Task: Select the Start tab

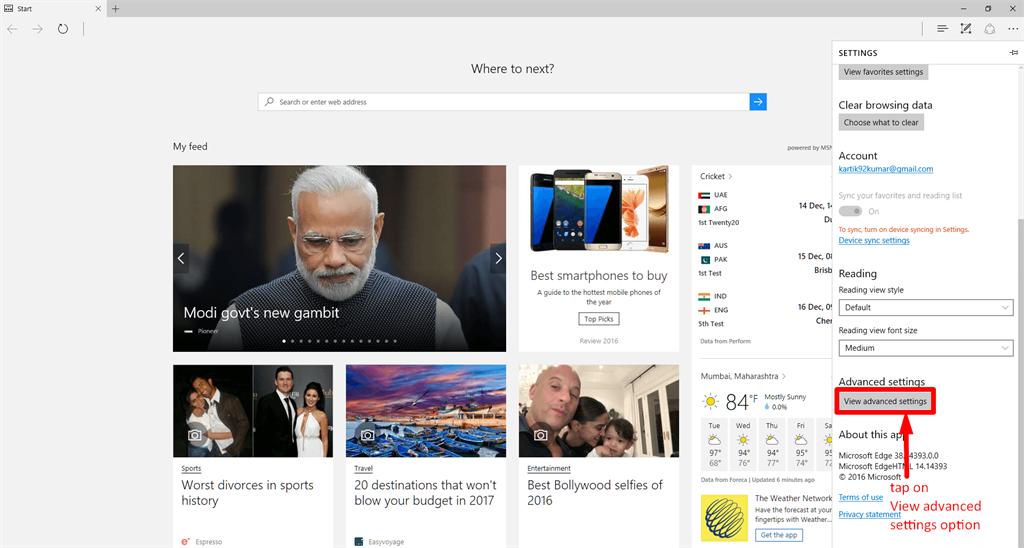Action: coord(54,8)
